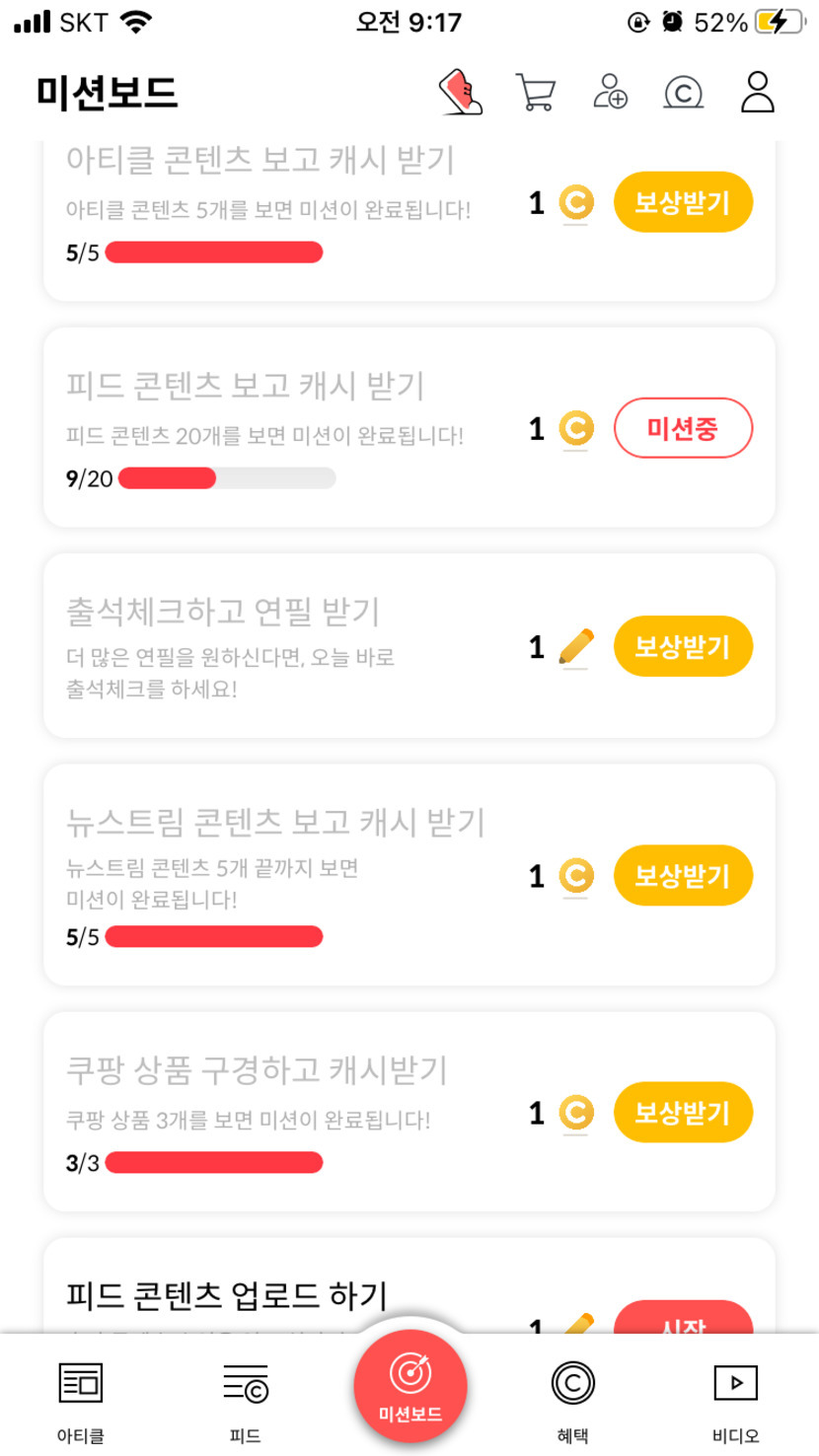Open the shopping cart icon

(535, 93)
